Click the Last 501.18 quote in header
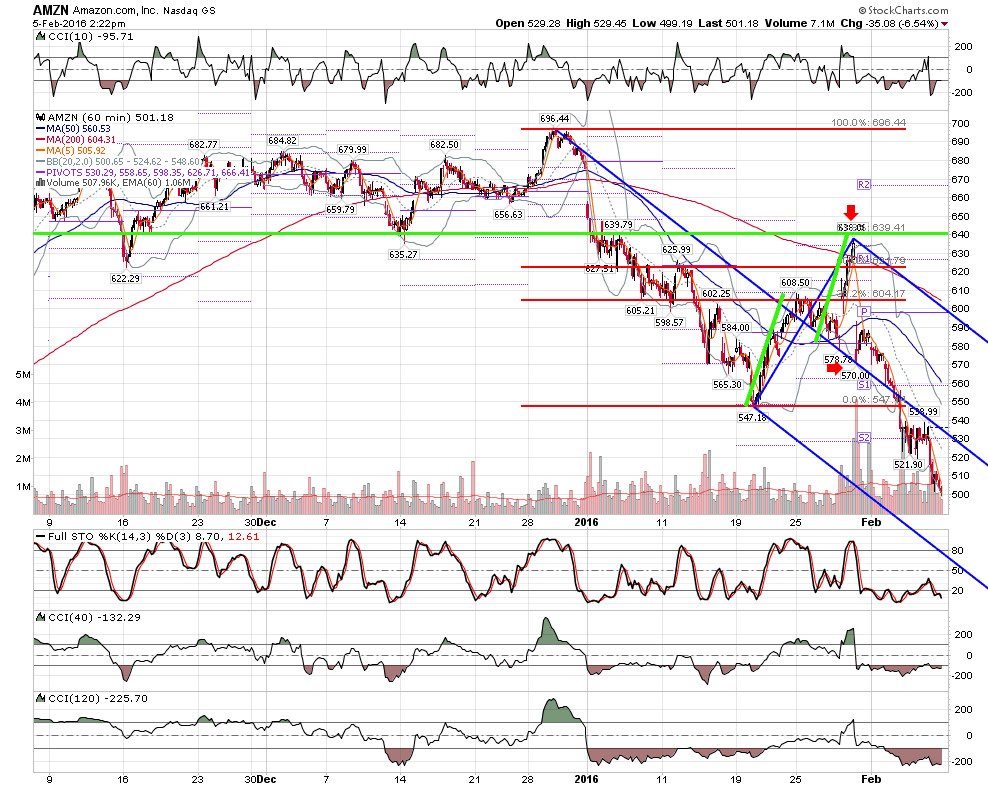The height and width of the screenshot is (786, 988). click(x=728, y=23)
